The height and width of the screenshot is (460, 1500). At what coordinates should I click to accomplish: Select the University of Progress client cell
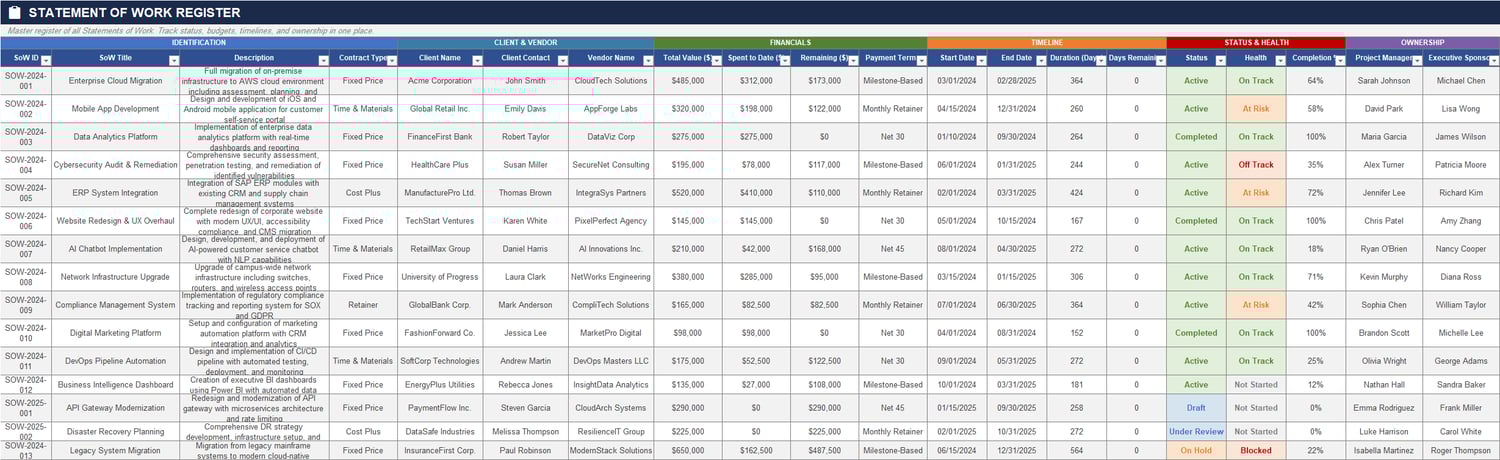coord(440,277)
